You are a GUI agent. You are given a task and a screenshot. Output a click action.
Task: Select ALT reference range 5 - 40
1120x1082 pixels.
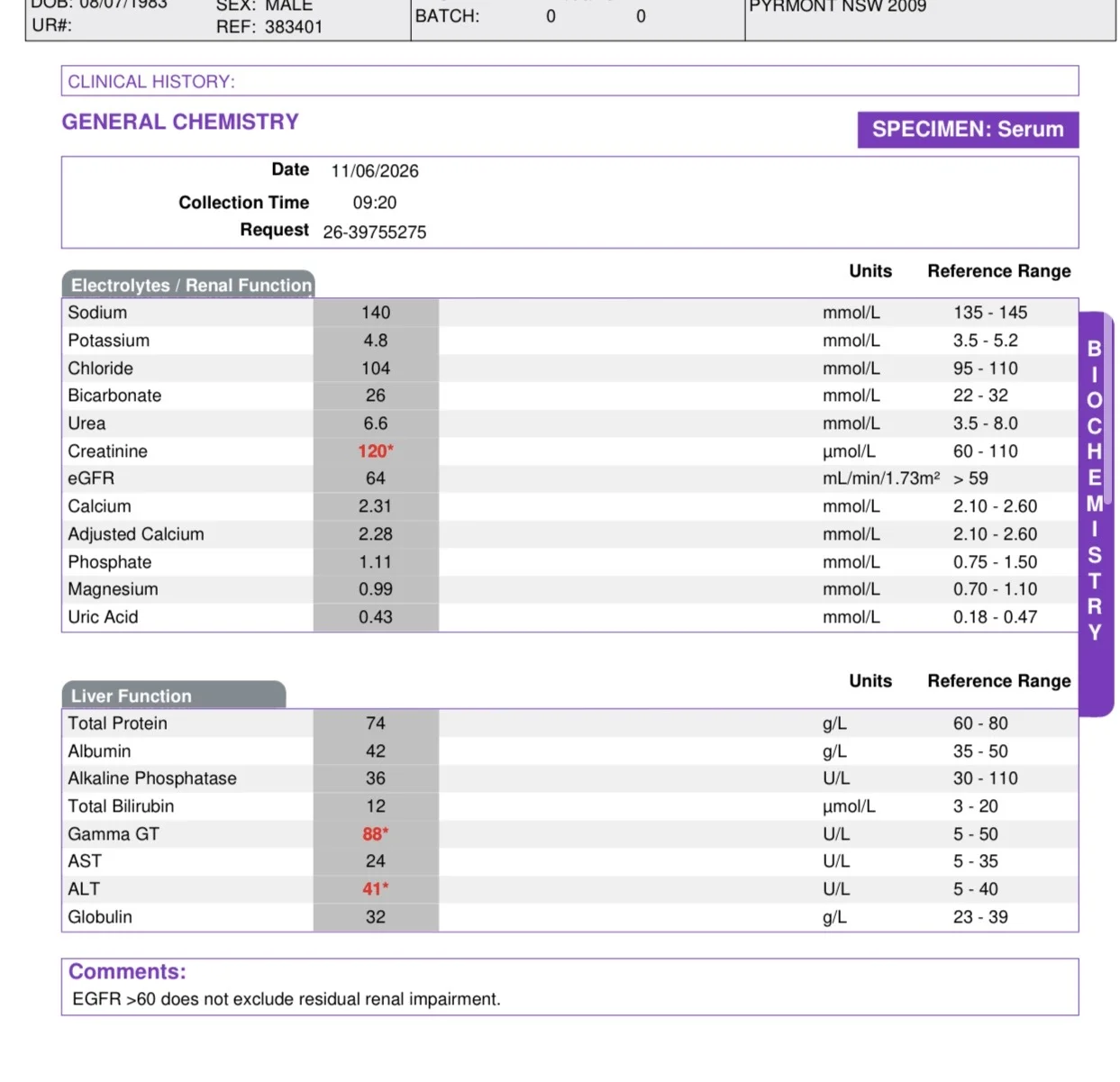coord(976,889)
